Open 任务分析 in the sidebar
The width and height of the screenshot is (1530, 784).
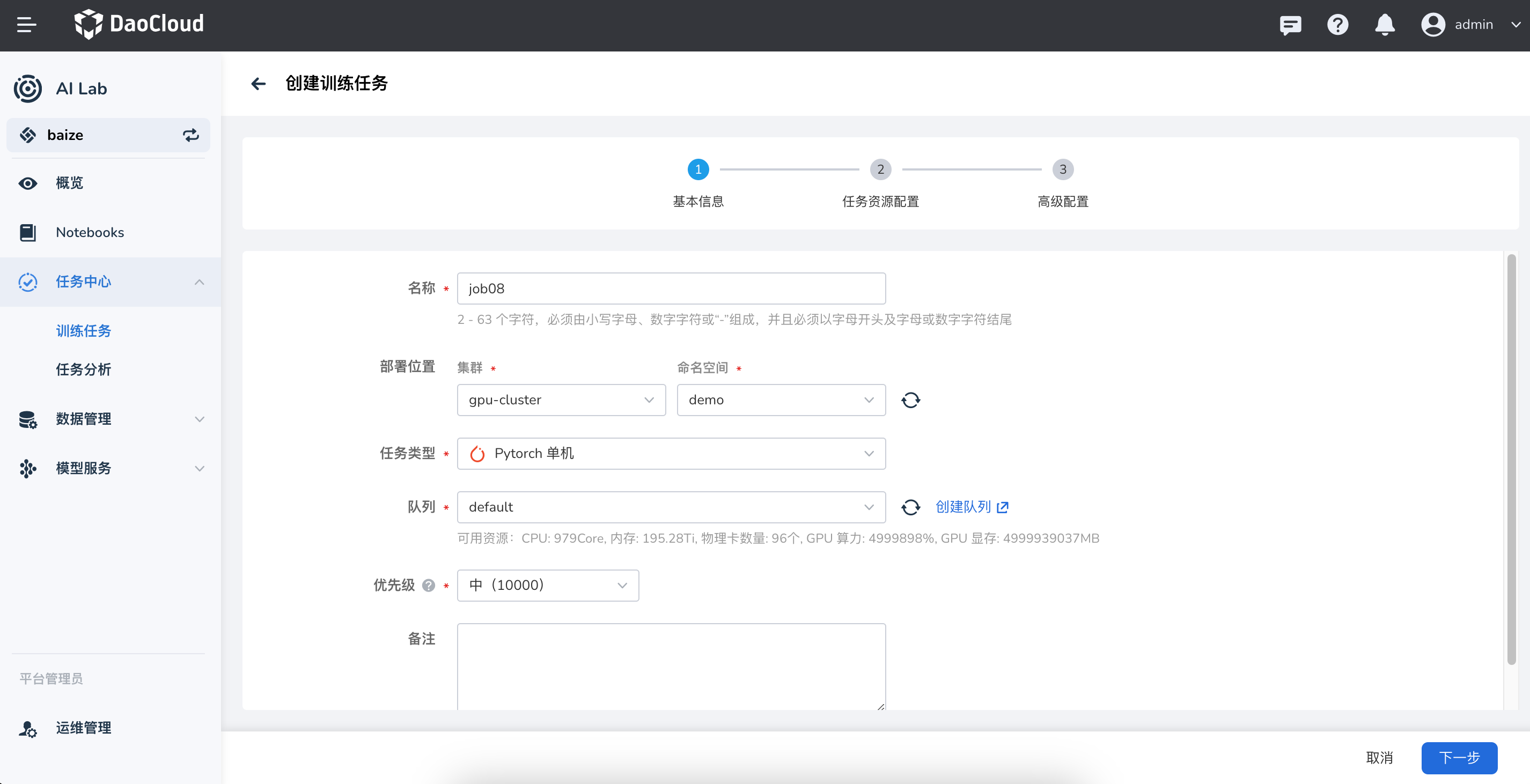pyautogui.click(x=84, y=369)
